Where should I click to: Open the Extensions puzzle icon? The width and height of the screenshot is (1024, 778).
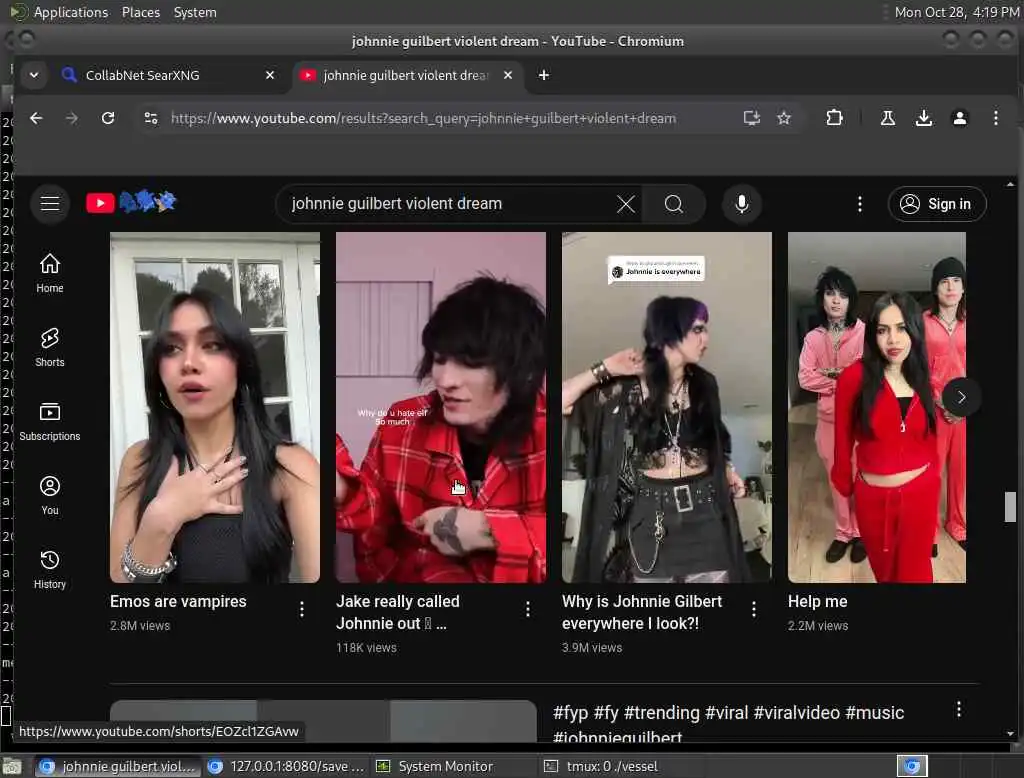pyautogui.click(x=834, y=118)
